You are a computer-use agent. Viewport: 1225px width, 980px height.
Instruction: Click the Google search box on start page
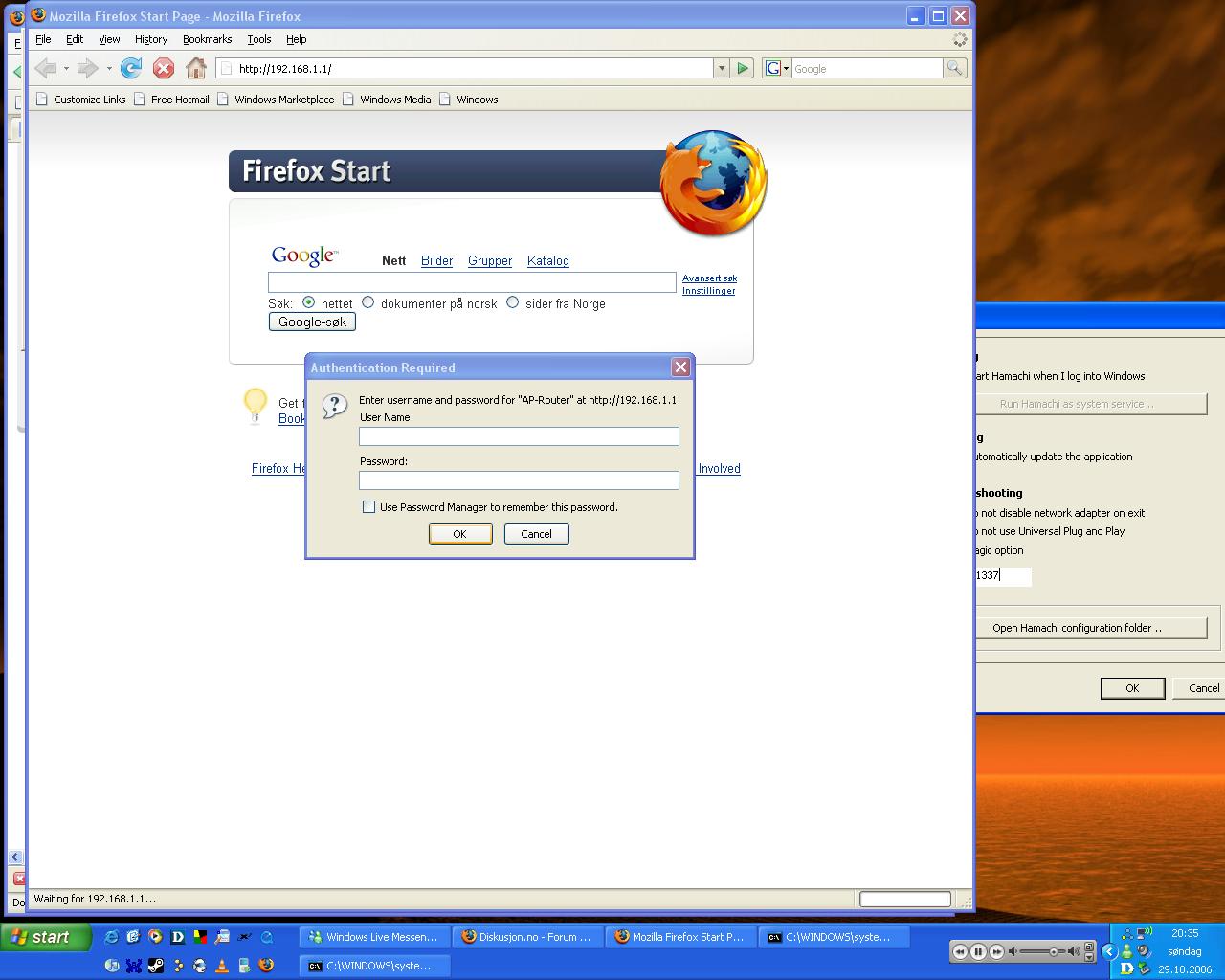tap(472, 282)
